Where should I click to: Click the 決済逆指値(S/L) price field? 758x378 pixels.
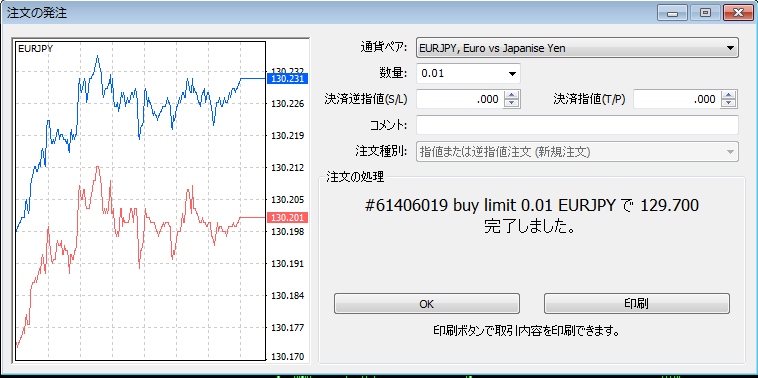pos(459,99)
